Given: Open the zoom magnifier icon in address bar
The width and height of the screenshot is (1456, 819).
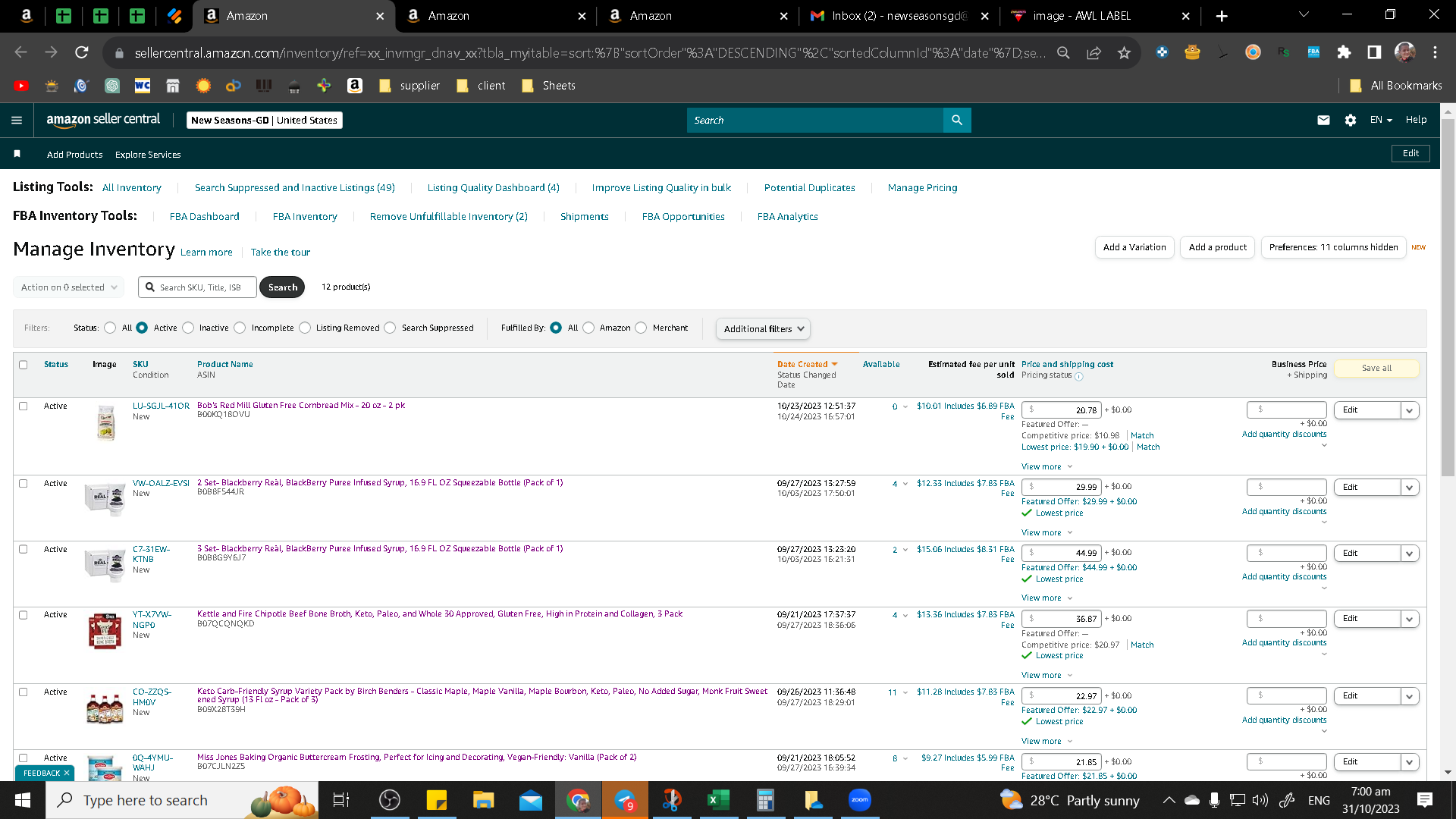Looking at the screenshot, I should click(1063, 52).
